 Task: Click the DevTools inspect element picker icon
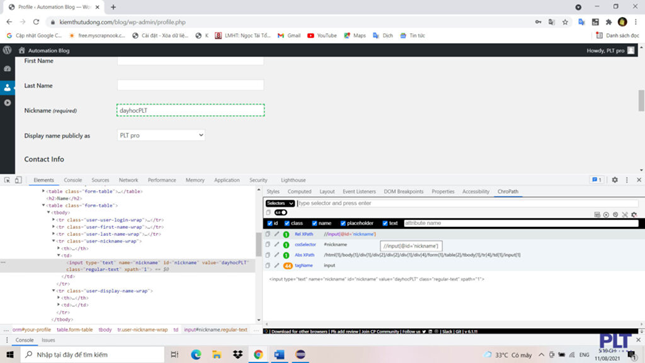(7, 180)
